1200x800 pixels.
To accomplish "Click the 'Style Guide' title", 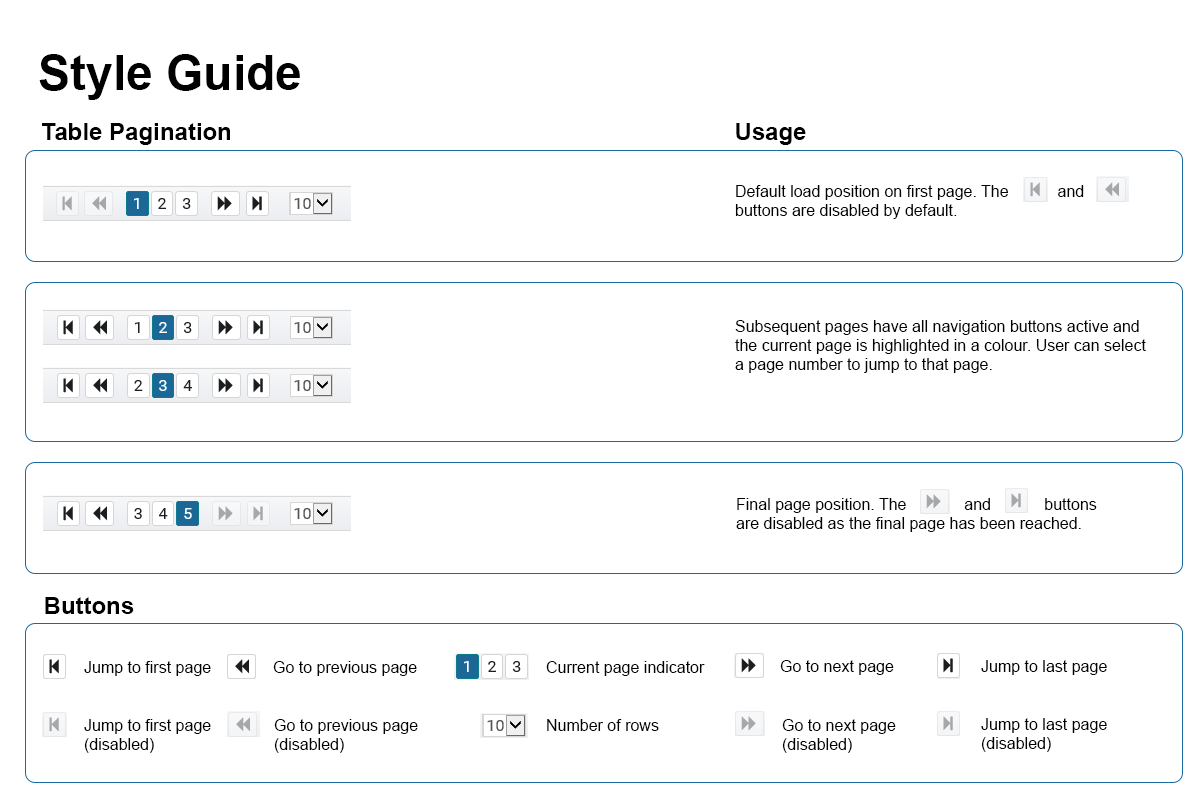I will pyautogui.click(x=170, y=73).
